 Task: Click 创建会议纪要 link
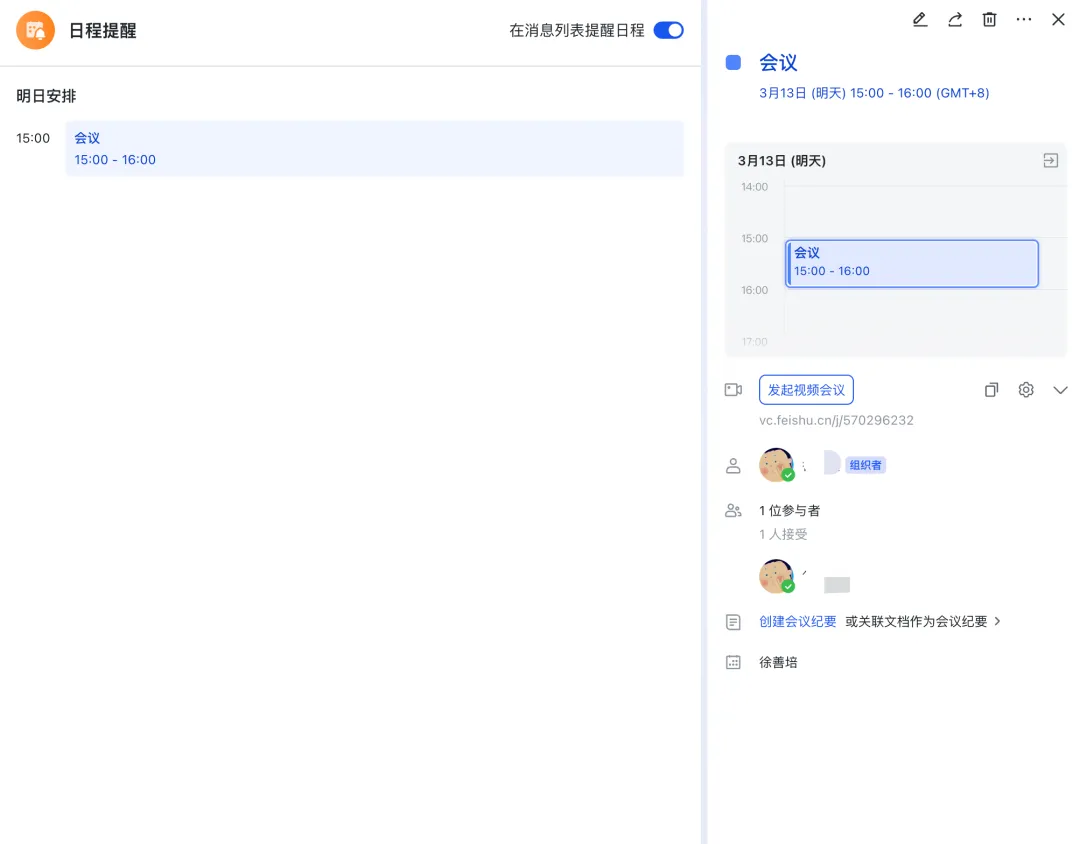pos(797,621)
